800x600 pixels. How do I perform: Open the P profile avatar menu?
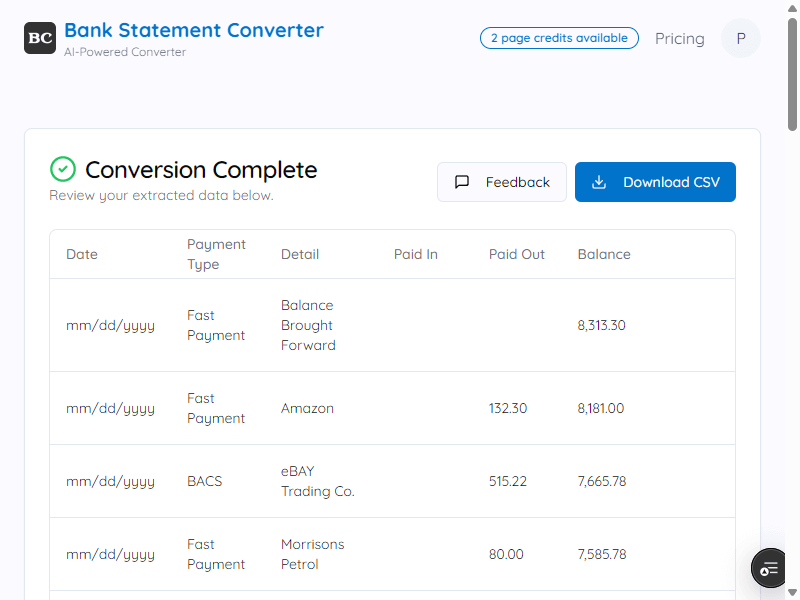(741, 38)
